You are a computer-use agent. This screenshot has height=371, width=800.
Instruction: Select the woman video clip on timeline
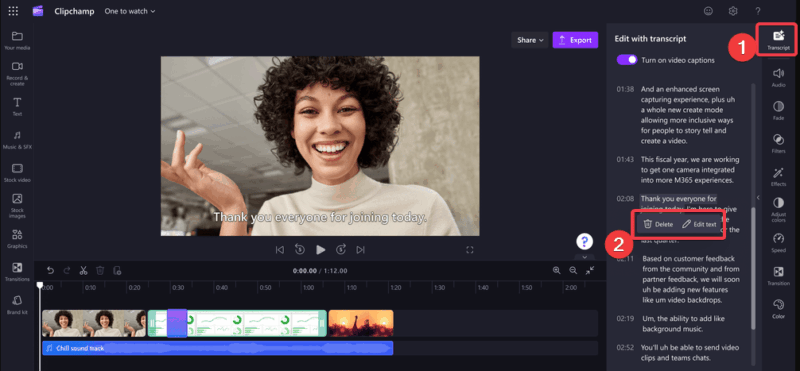pos(94,324)
